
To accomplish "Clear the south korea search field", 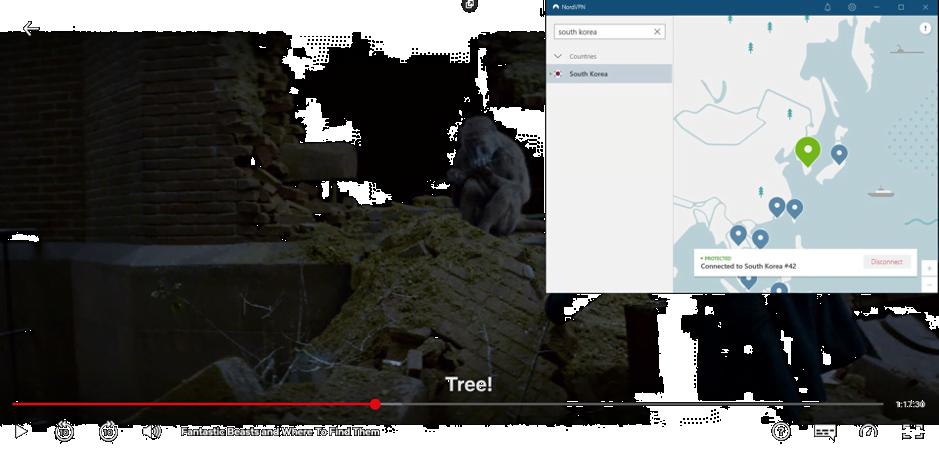I will (657, 32).
